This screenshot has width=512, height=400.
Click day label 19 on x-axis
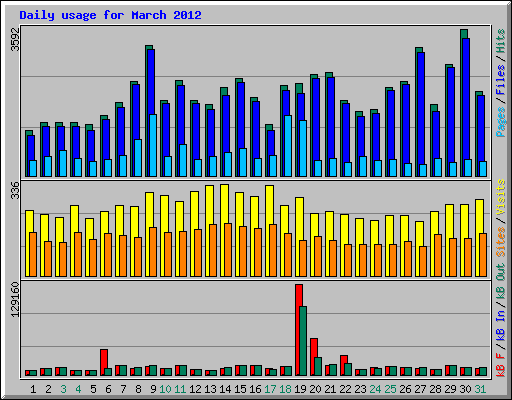(x=300, y=389)
